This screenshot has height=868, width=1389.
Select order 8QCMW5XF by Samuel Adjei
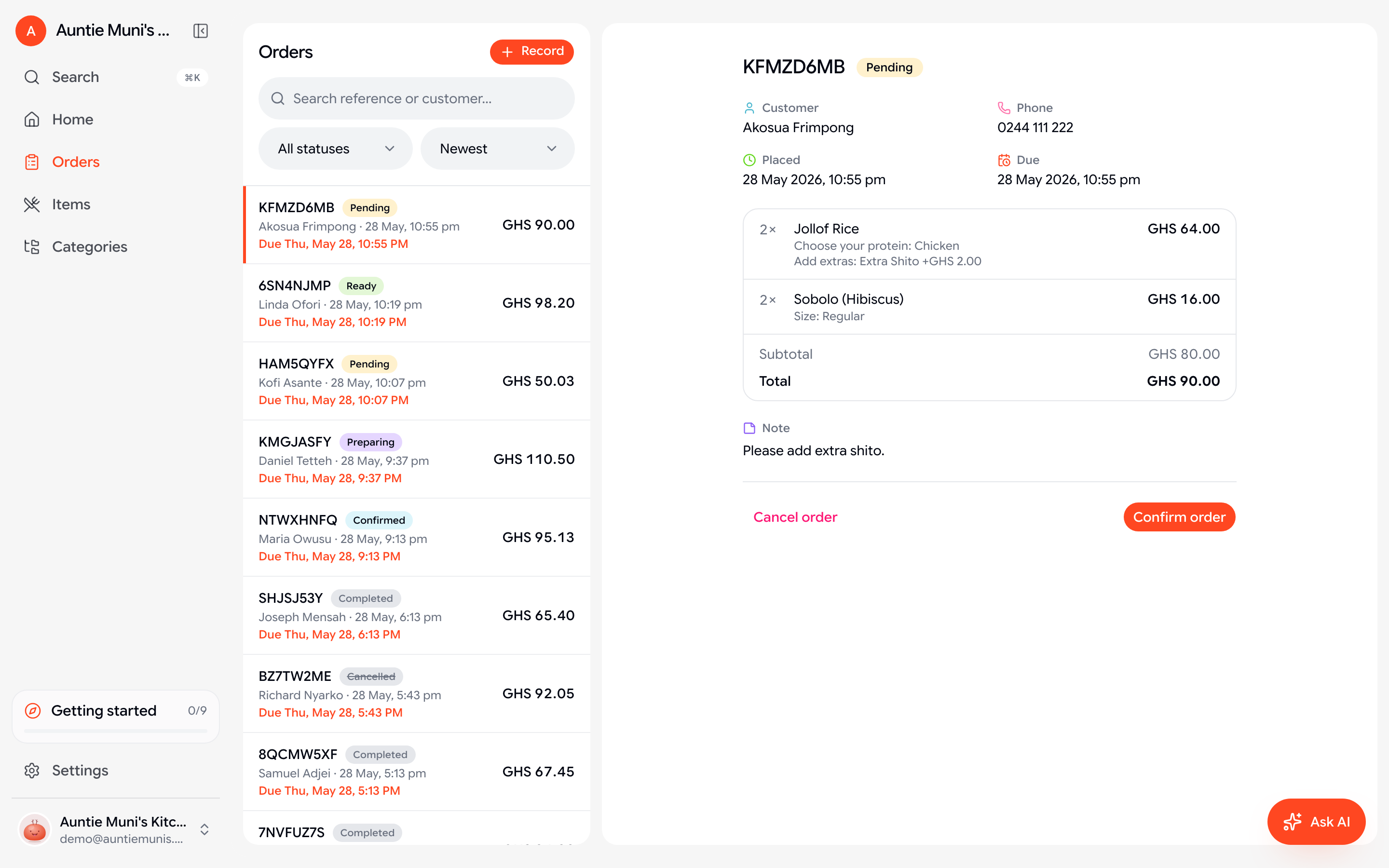pyautogui.click(x=417, y=772)
